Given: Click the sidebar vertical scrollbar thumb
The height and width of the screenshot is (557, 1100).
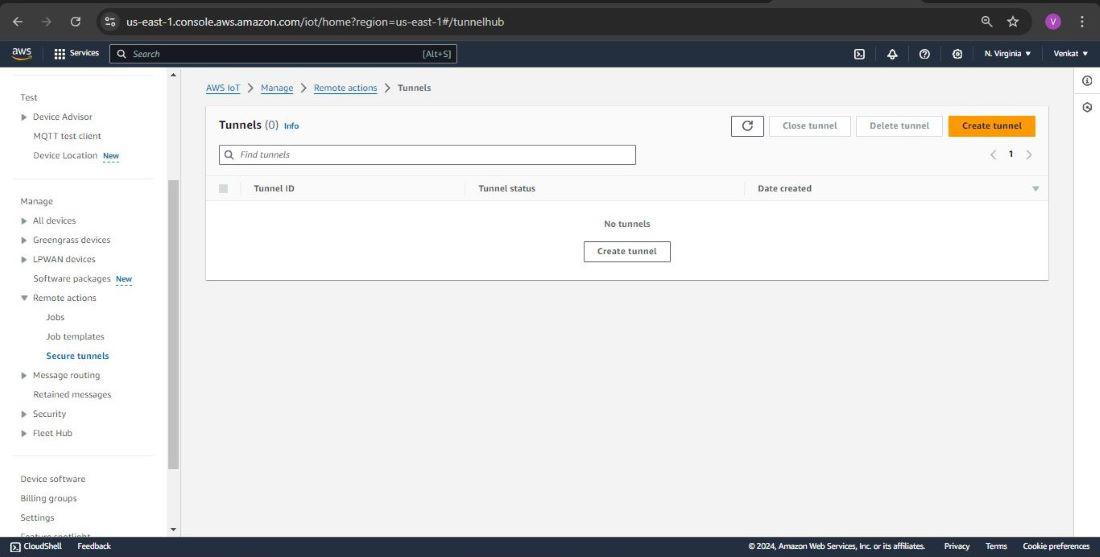Looking at the screenshot, I should point(173,324).
